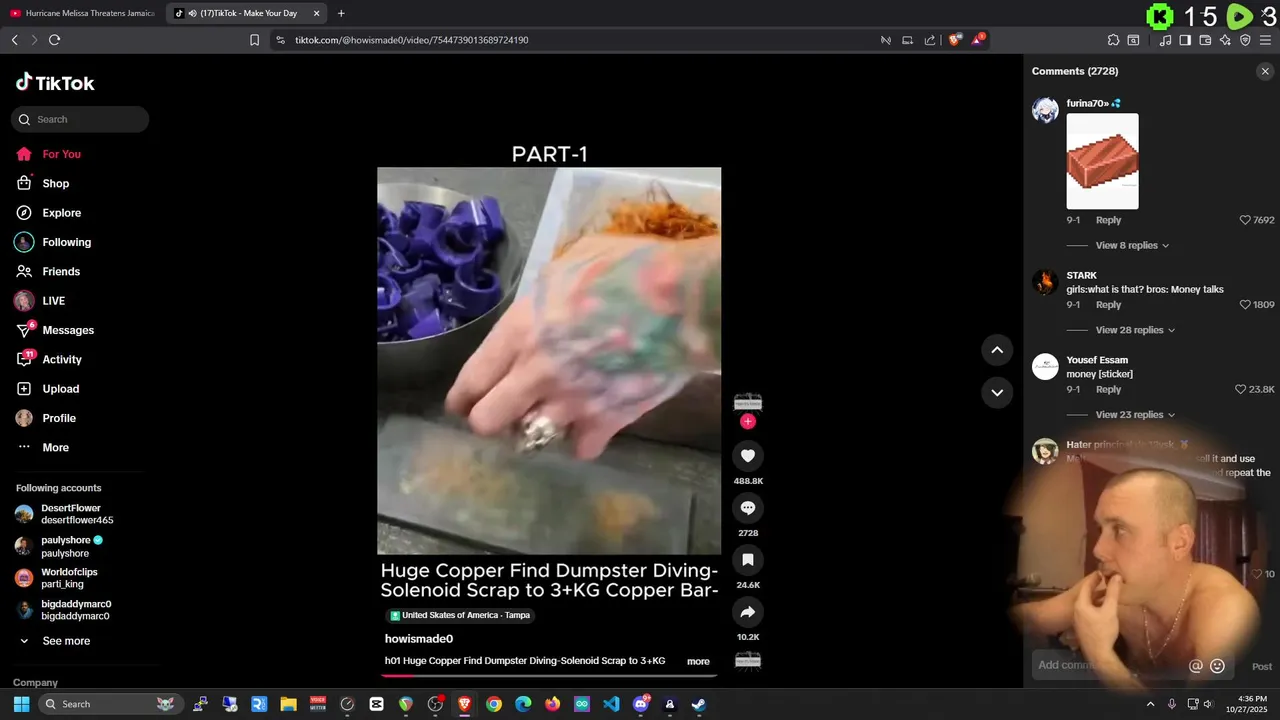Open DesertFlower following account
Viewport: 1280px width, 720px height.
pyautogui.click(x=77, y=514)
